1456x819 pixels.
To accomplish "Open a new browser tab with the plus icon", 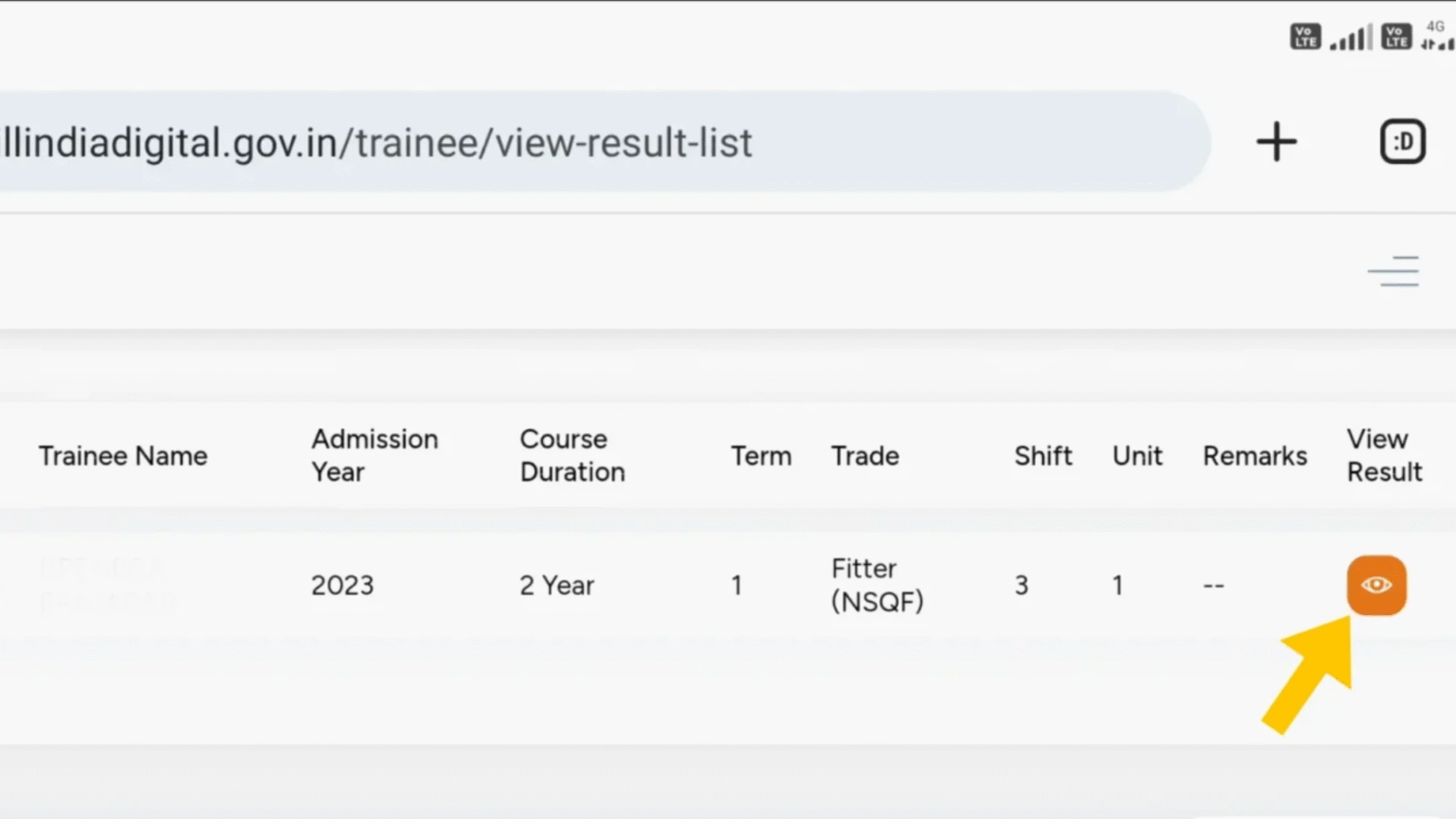I will click(1276, 140).
